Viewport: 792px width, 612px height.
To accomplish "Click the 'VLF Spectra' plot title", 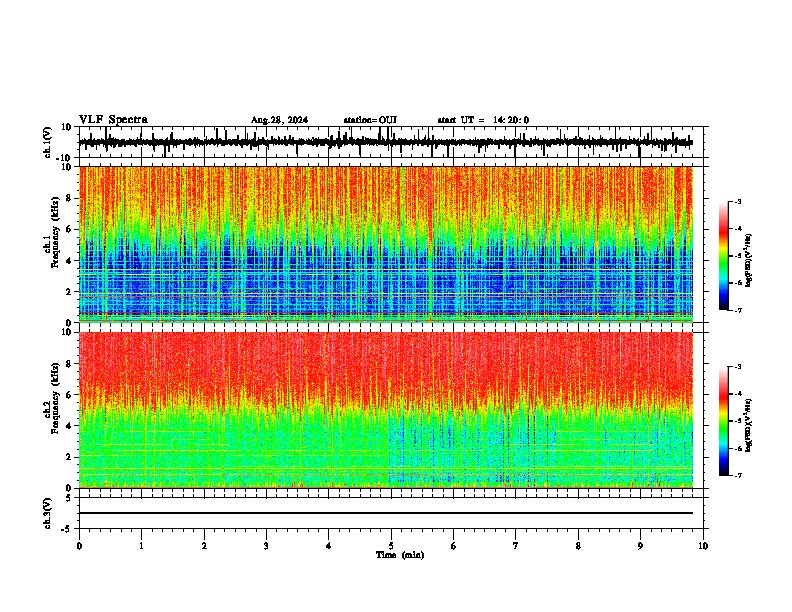I will [x=113, y=120].
